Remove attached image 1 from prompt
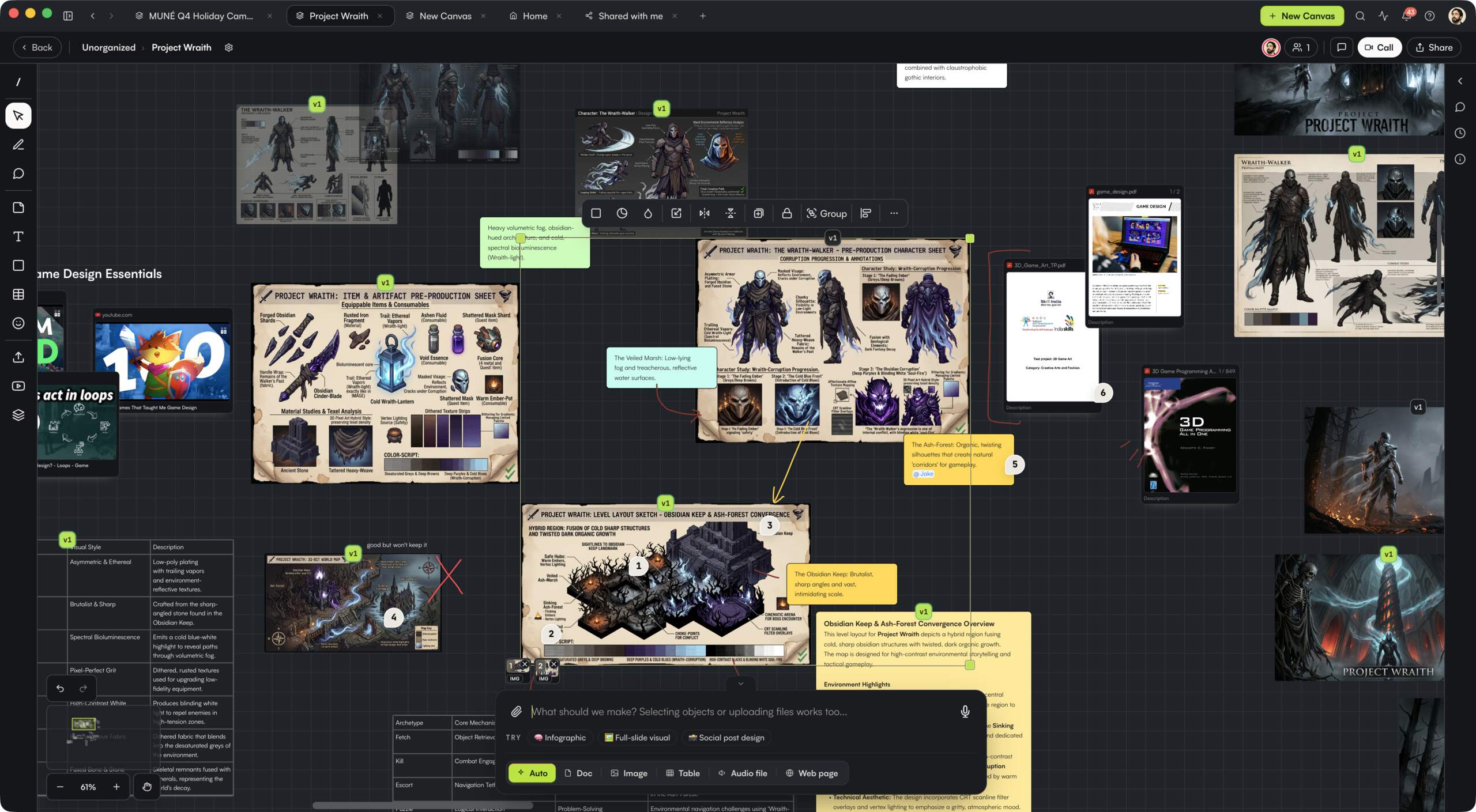The width and height of the screenshot is (1476, 812). 525,664
